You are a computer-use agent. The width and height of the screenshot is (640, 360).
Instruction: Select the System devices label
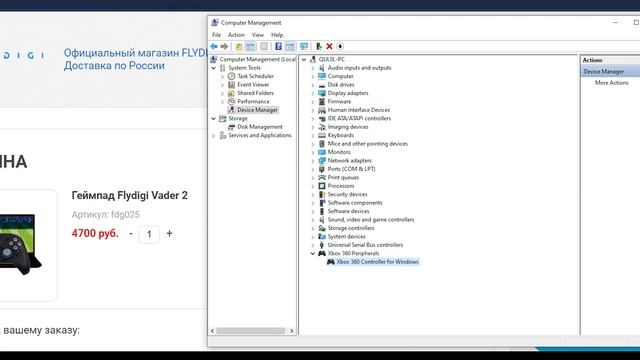pos(347,237)
